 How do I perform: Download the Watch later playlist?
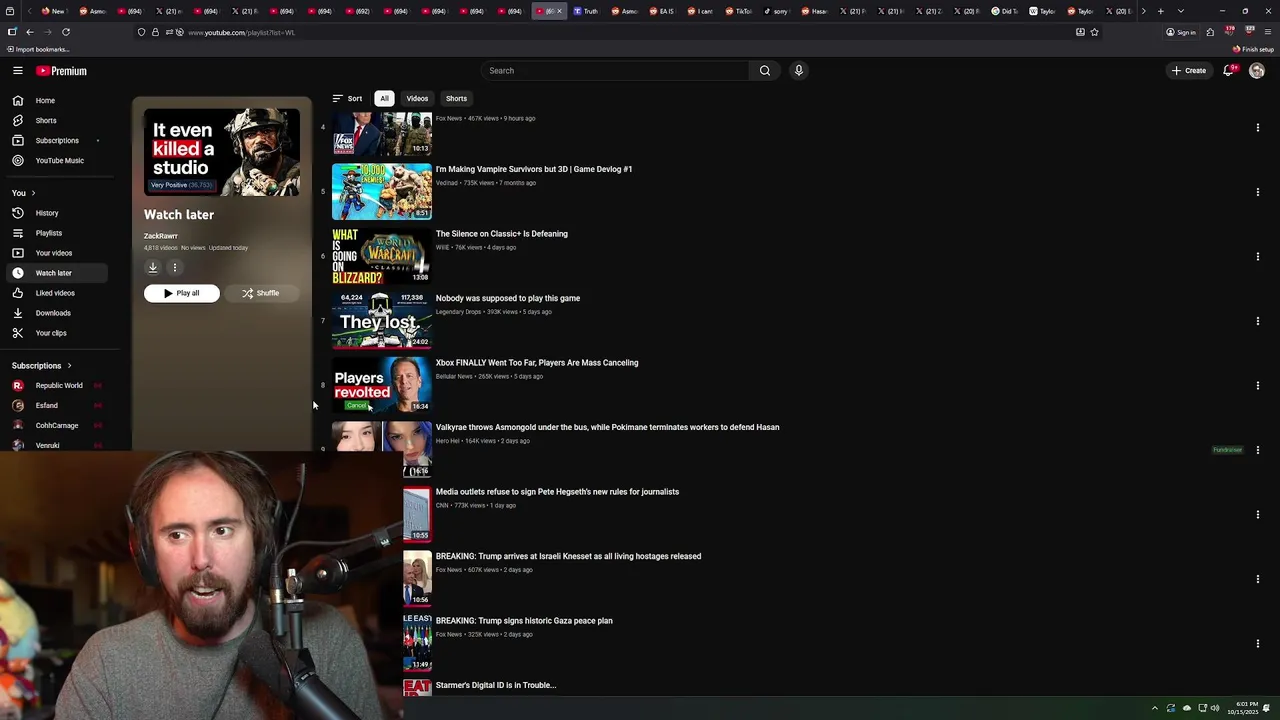(153, 267)
